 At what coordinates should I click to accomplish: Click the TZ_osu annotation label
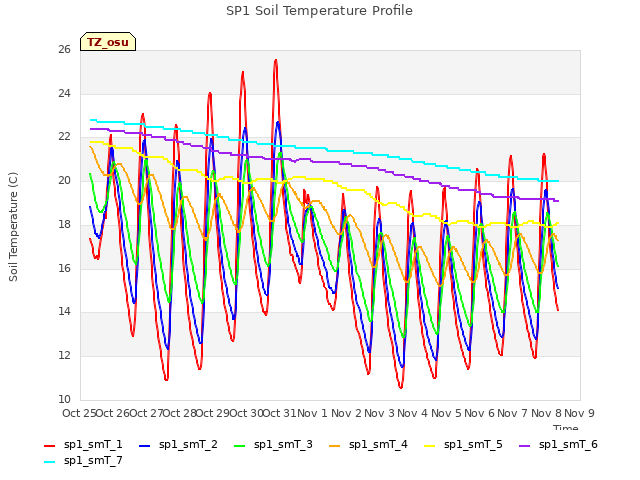click(108, 42)
